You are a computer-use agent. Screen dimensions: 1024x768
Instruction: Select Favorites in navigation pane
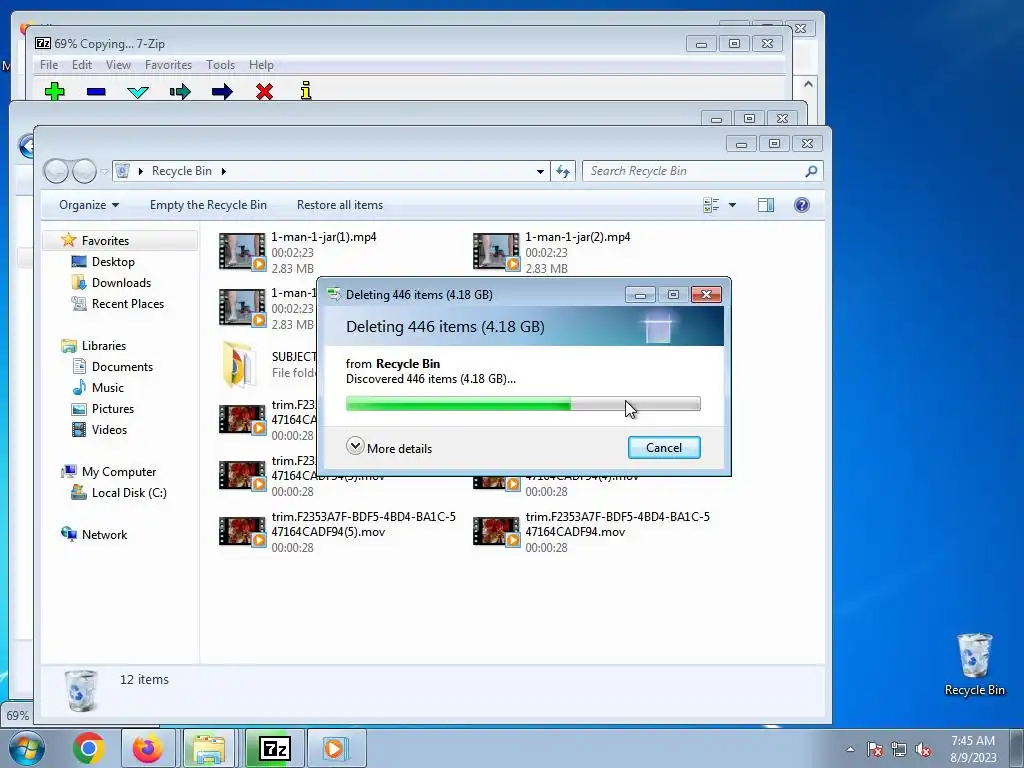click(105, 241)
